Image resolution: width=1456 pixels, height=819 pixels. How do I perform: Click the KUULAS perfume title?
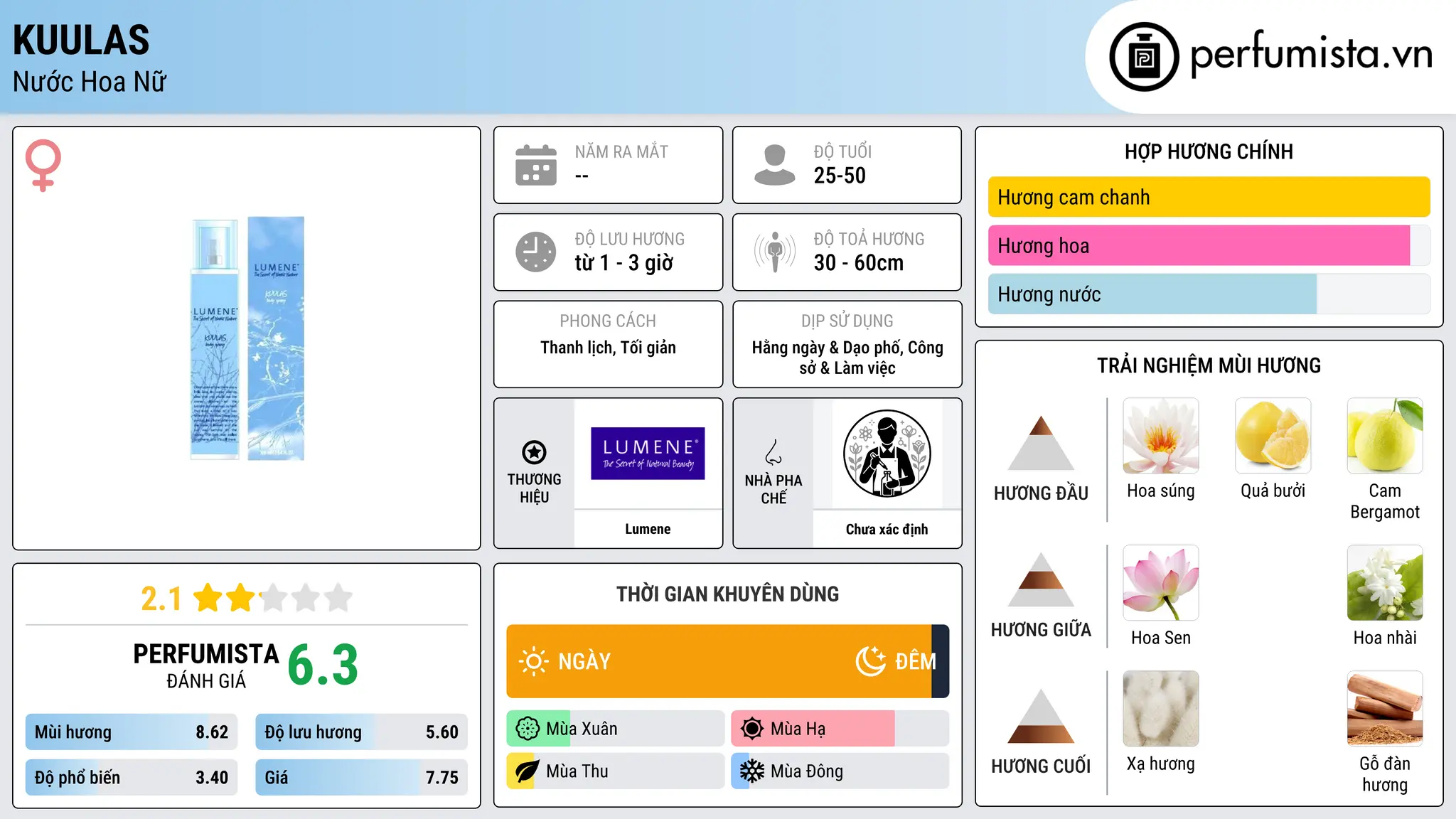click(x=81, y=40)
